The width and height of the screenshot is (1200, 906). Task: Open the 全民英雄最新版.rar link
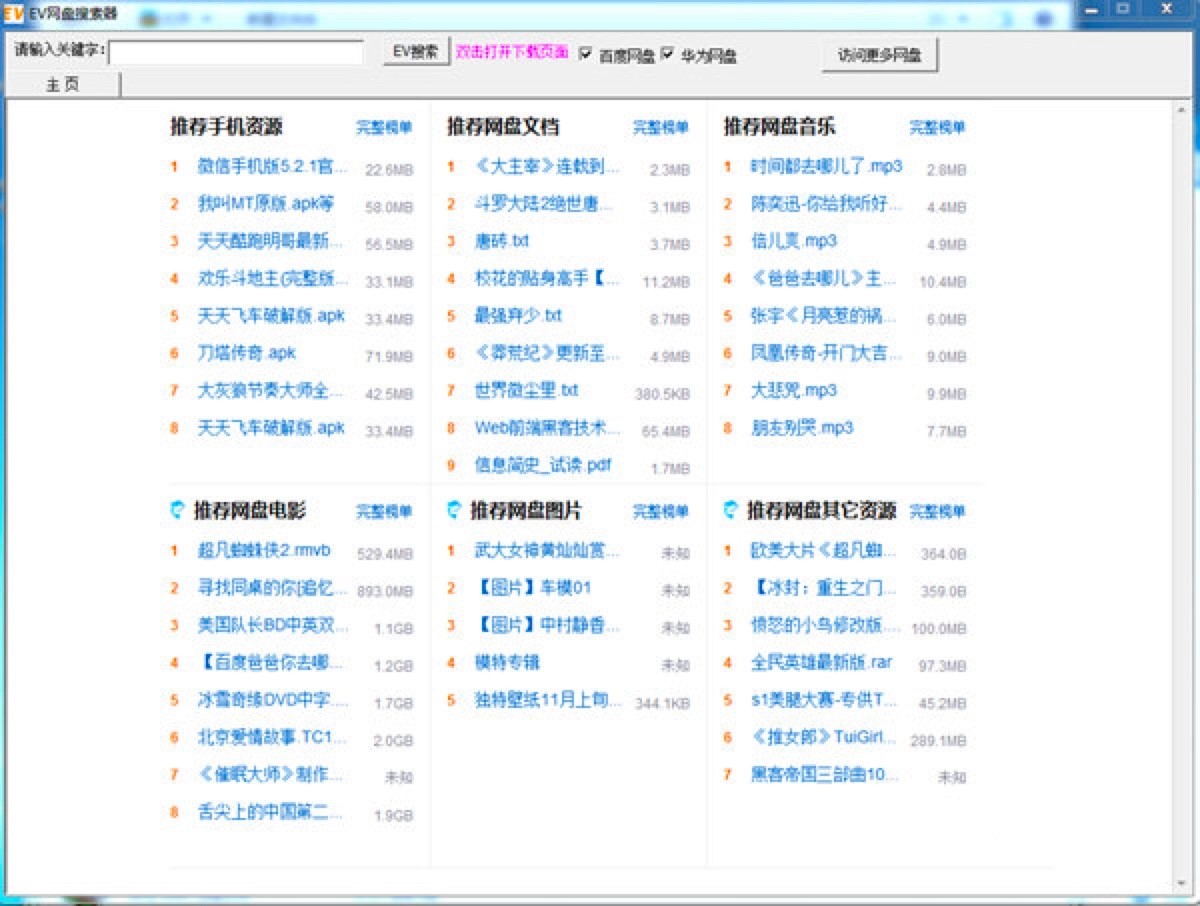click(x=821, y=661)
